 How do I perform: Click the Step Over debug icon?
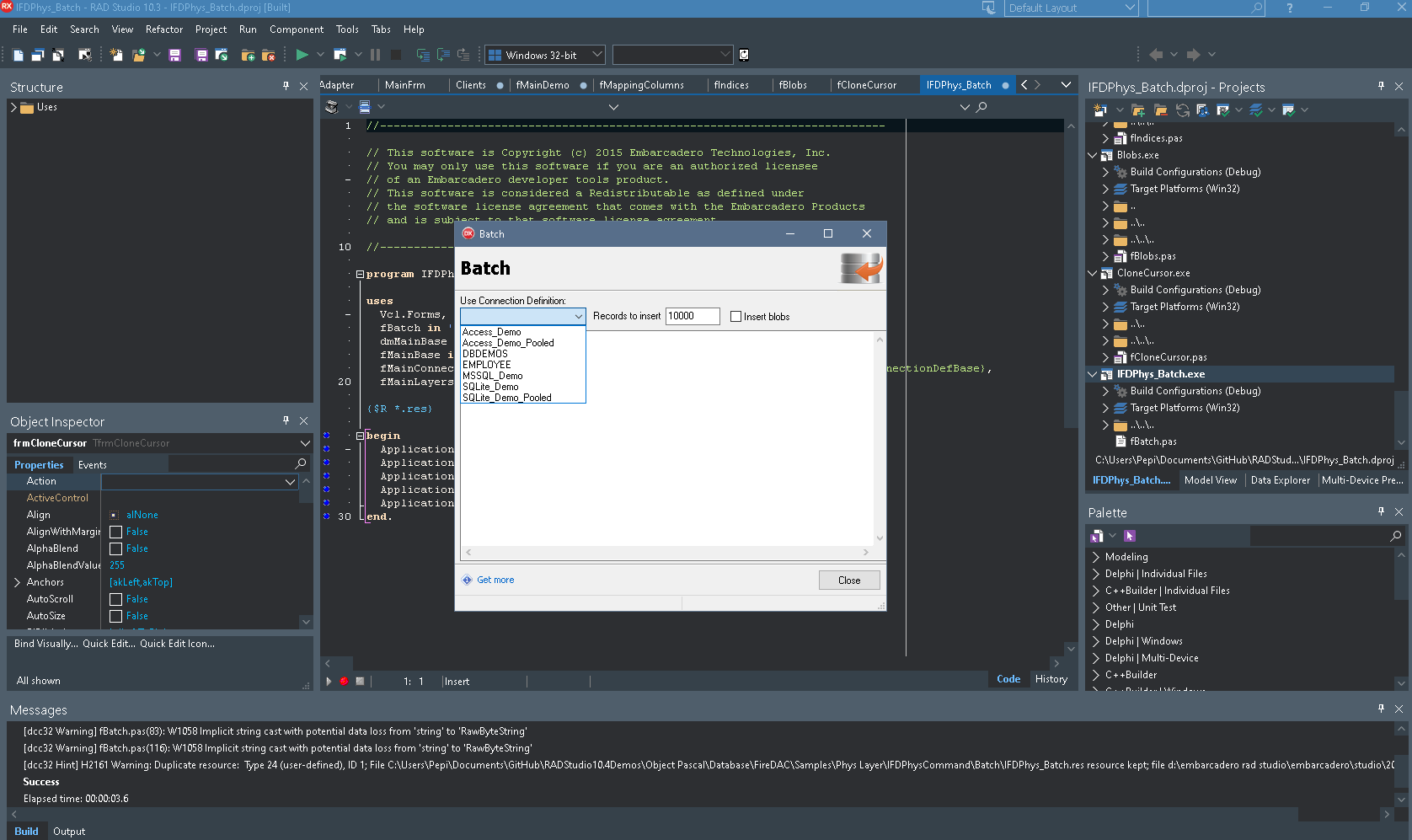(x=443, y=55)
